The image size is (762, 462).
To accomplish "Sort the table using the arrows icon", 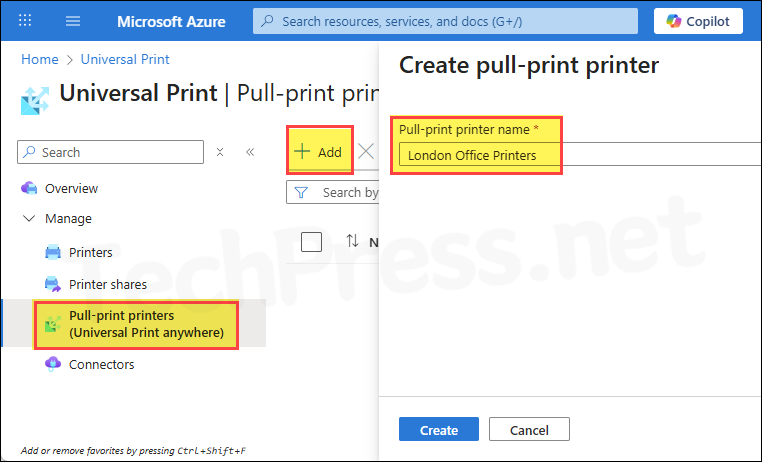I will click(x=352, y=241).
